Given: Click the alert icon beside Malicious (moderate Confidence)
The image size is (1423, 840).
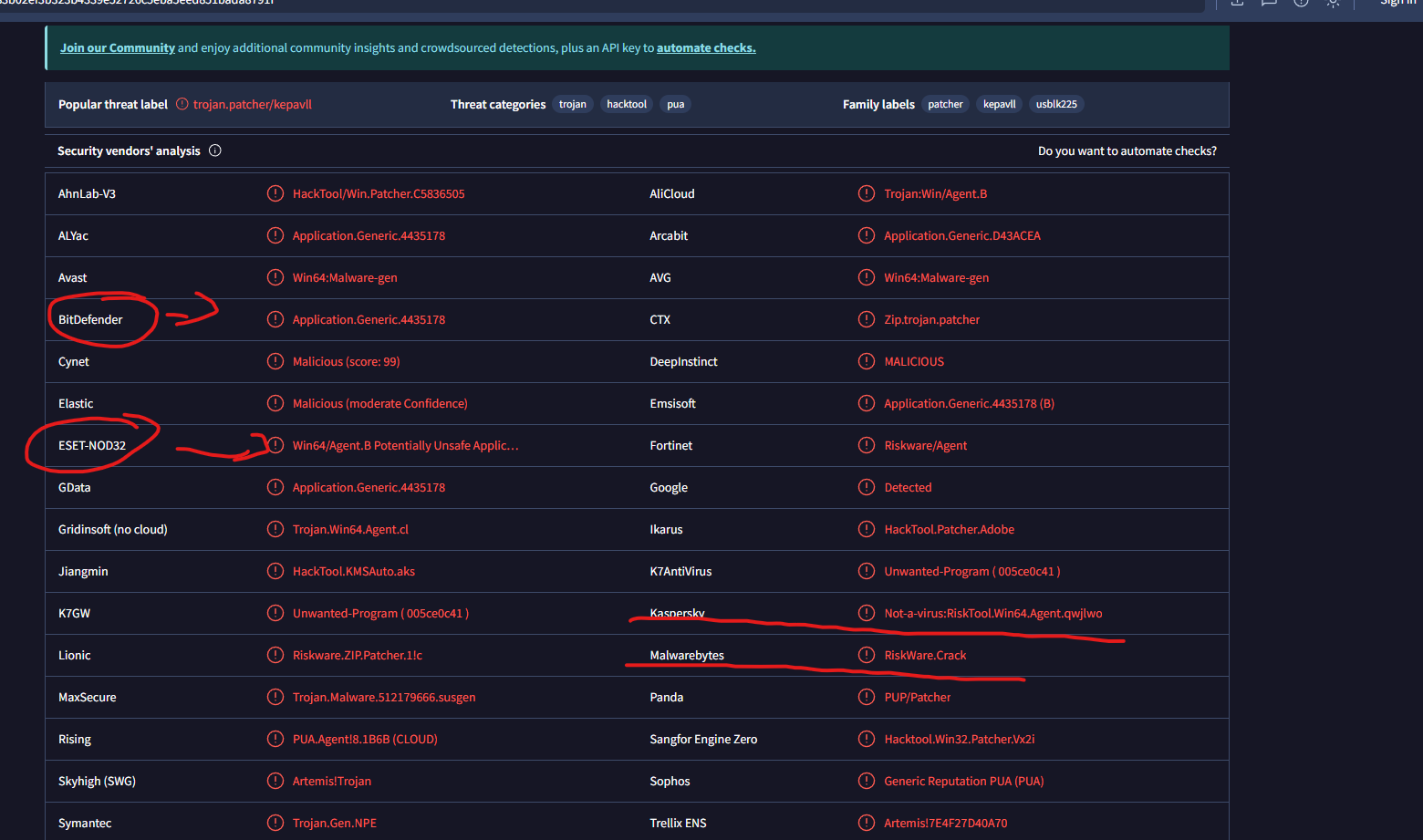Looking at the screenshot, I should (275, 403).
